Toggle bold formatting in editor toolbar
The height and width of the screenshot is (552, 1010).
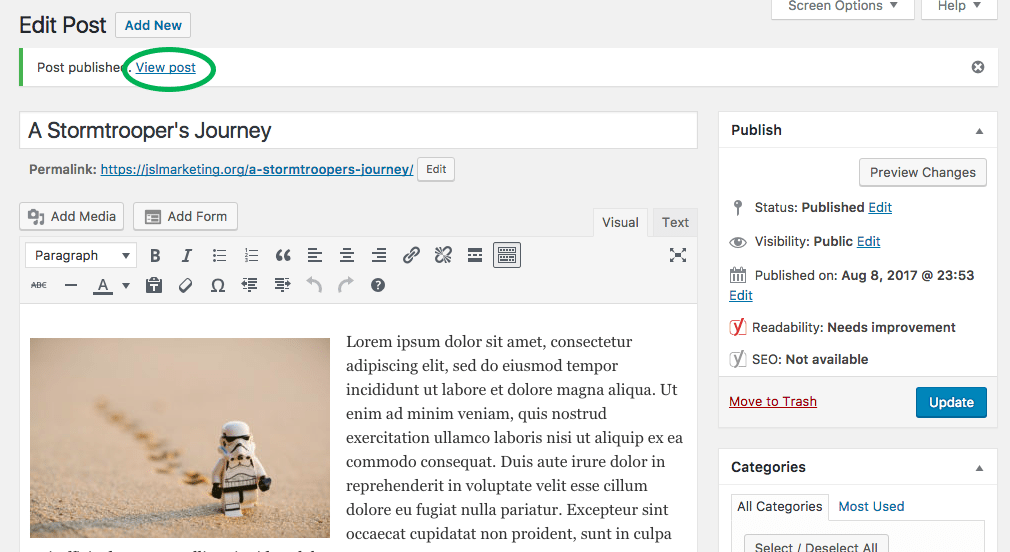point(155,256)
